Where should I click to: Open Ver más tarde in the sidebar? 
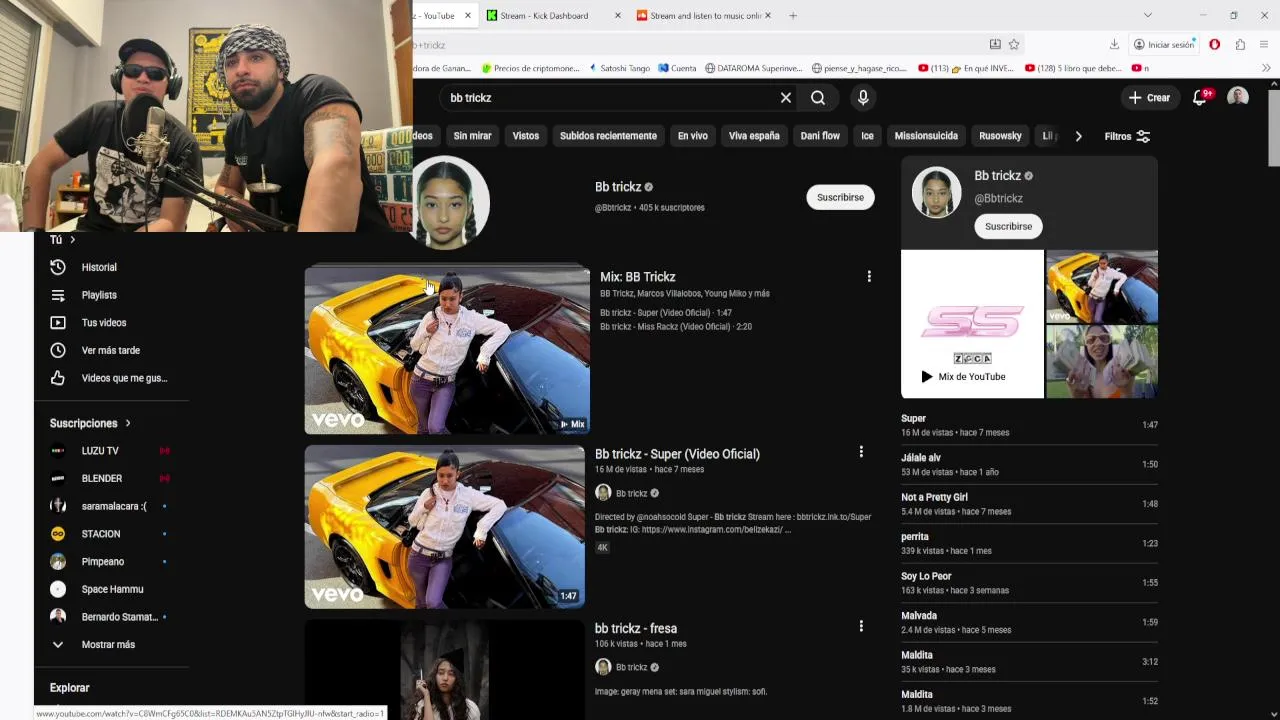tap(110, 351)
